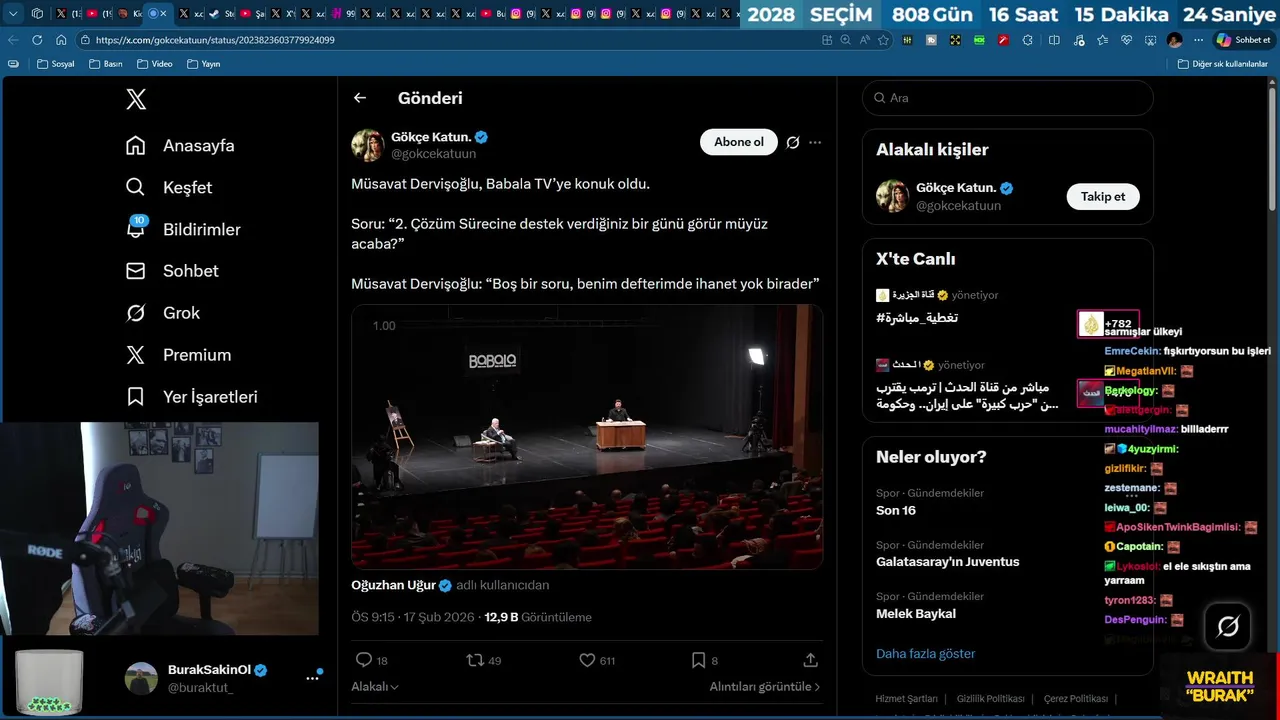
Task: Open favorites list icon in toolbar
Action: [x=1101, y=40]
